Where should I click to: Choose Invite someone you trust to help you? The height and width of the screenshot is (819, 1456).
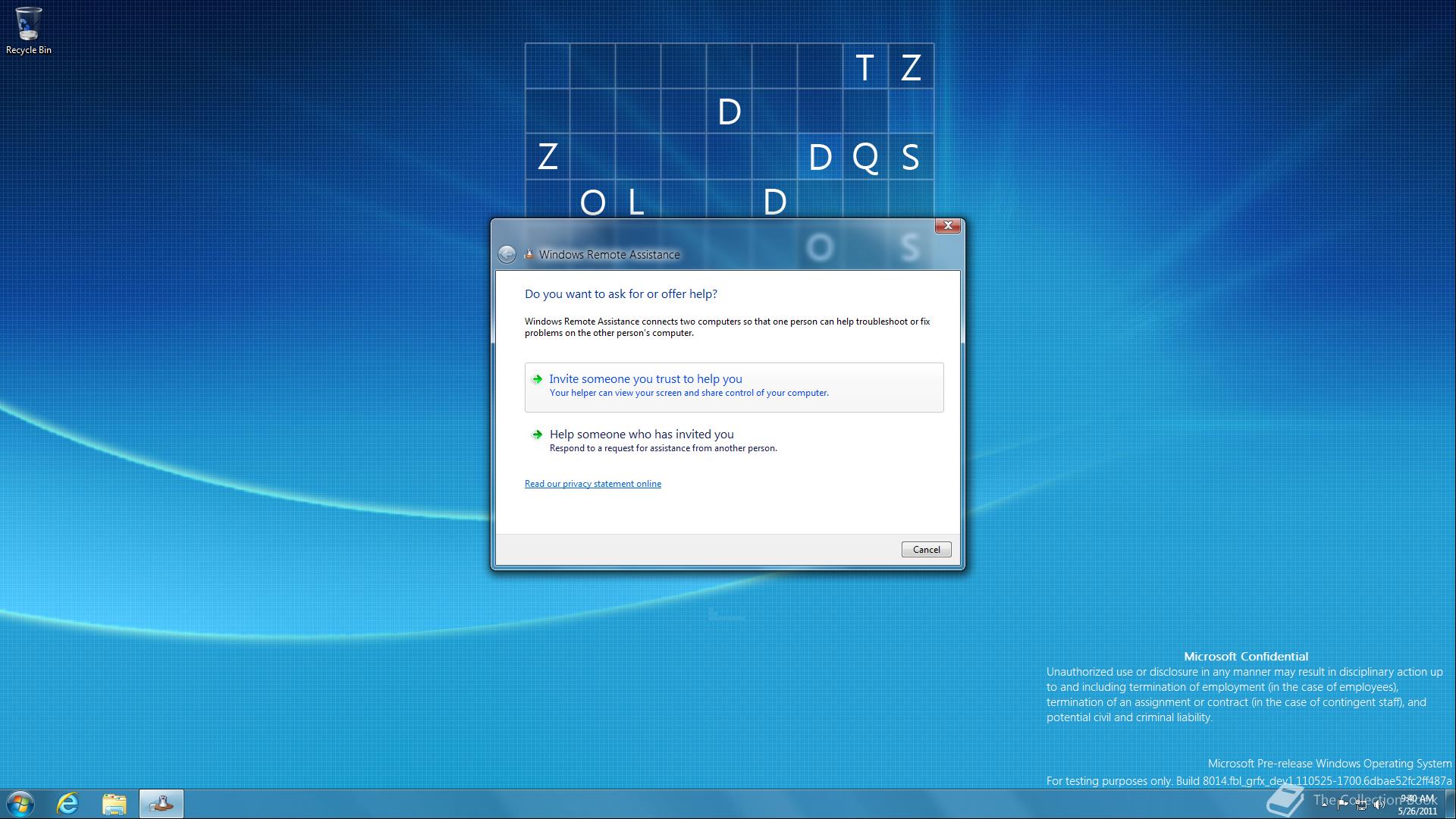[734, 387]
